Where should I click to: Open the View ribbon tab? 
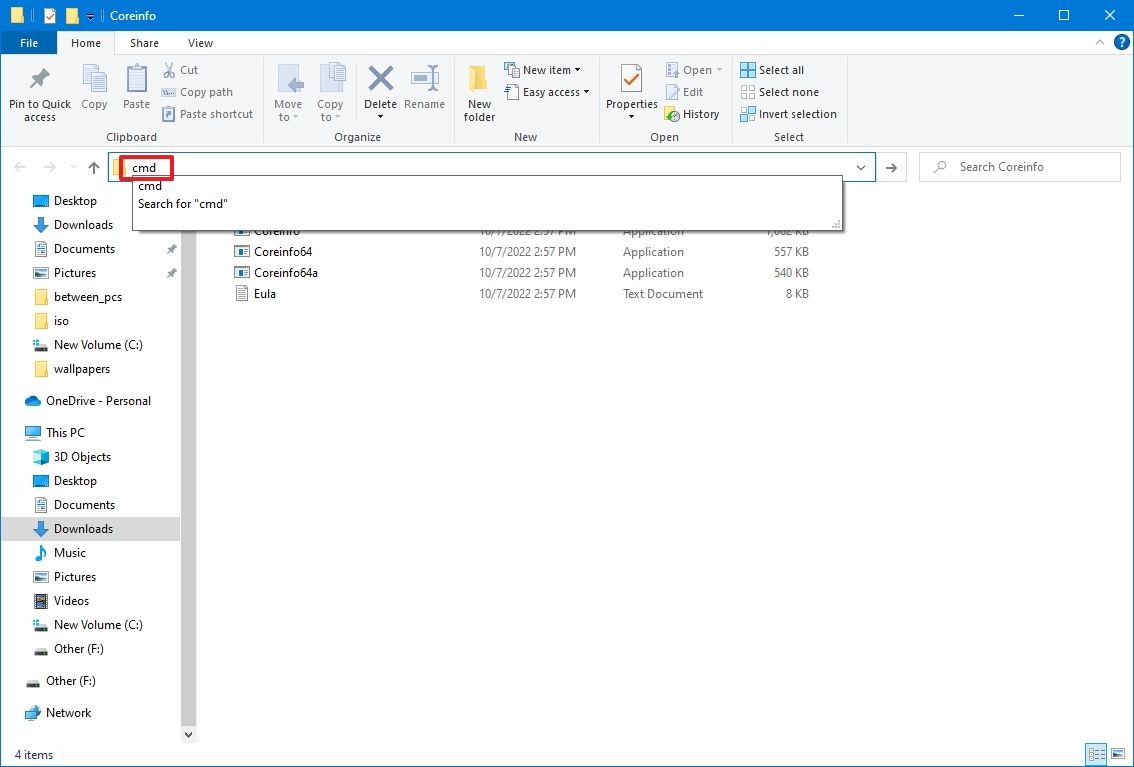200,43
